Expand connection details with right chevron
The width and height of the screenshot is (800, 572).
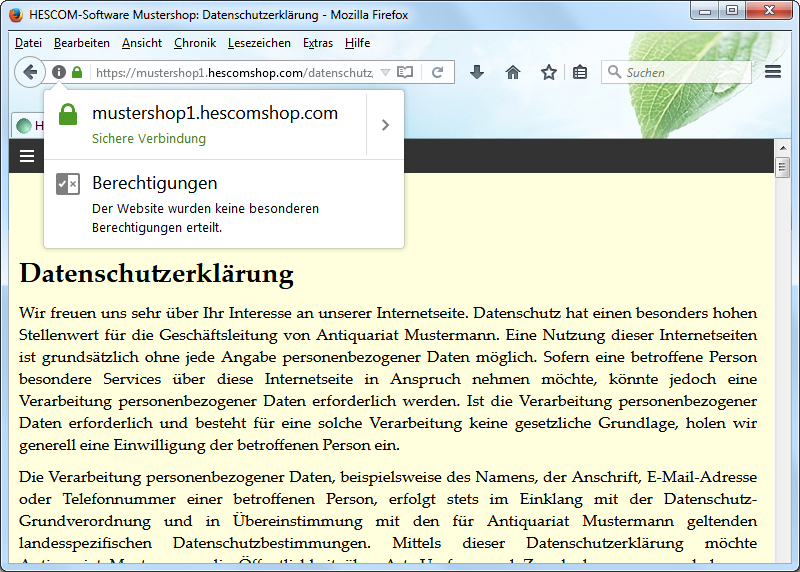[385, 125]
